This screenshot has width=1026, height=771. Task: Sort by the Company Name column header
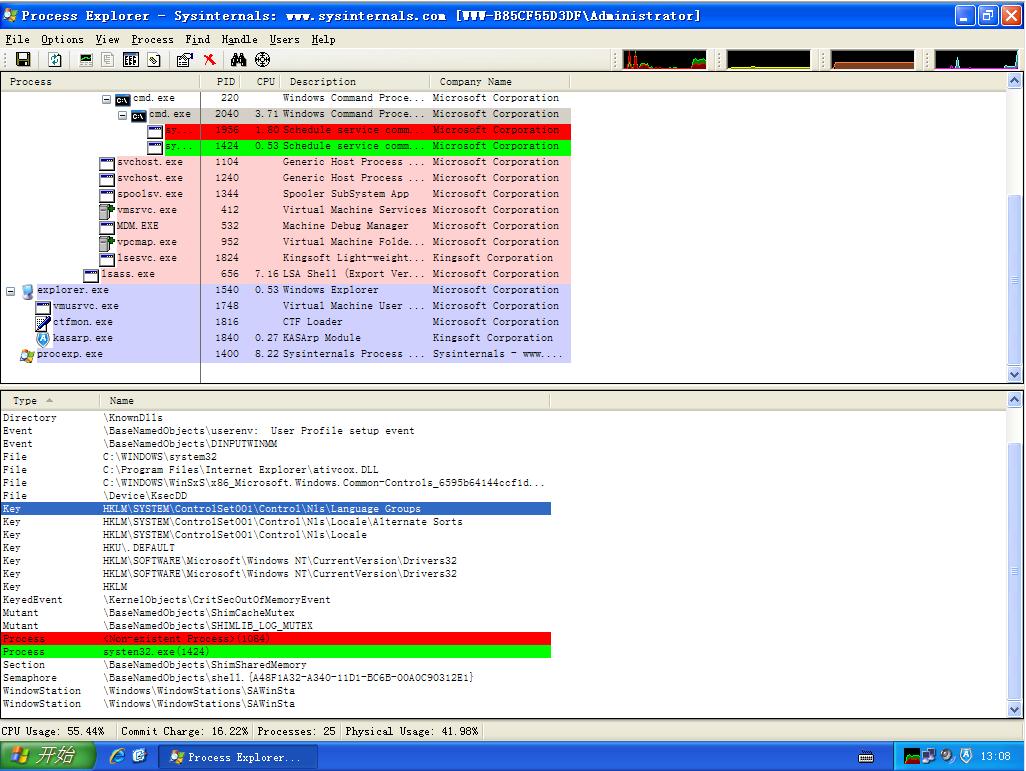point(500,82)
